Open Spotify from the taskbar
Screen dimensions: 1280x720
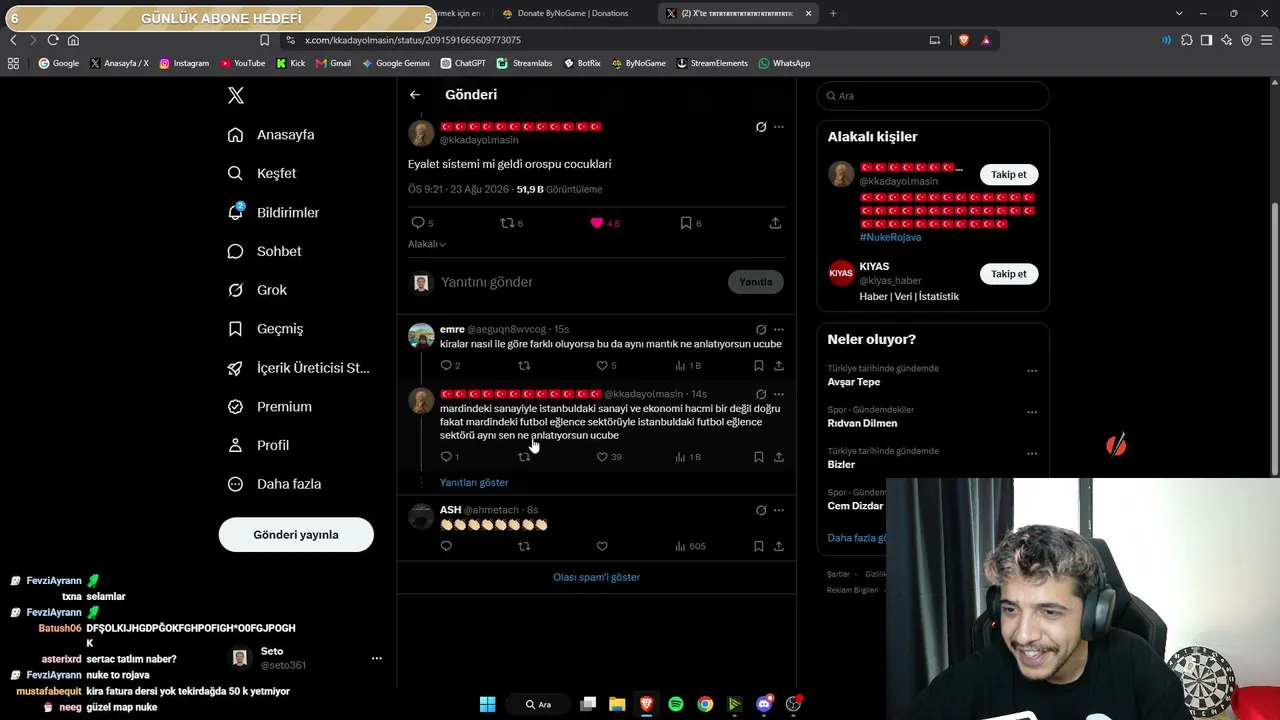(x=676, y=704)
